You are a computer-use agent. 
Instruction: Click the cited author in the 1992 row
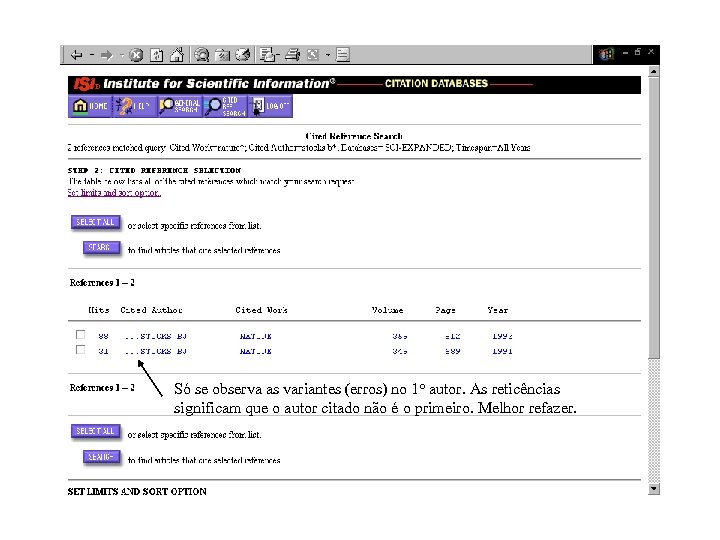pyautogui.click(x=156, y=336)
